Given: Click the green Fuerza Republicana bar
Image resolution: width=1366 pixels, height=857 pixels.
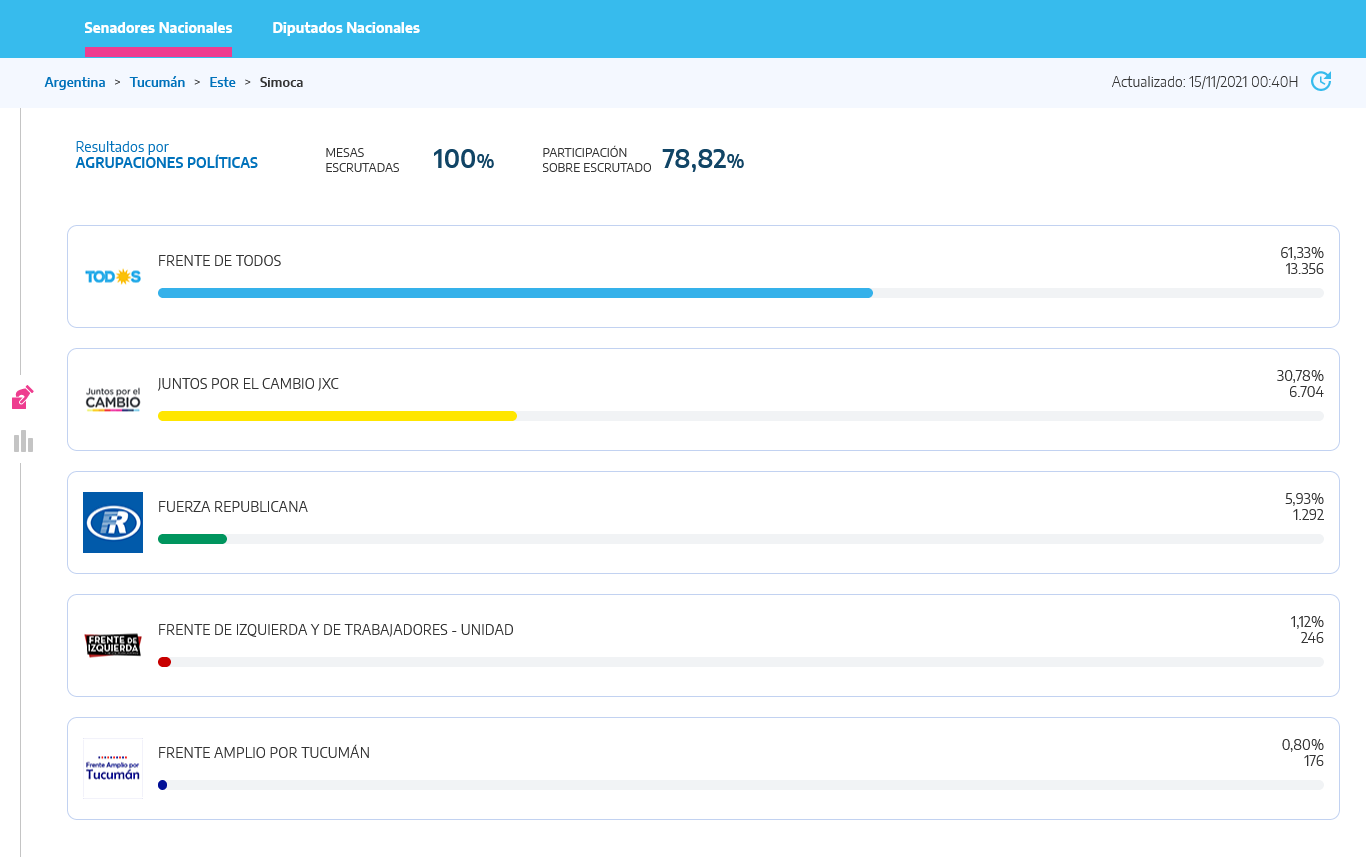Looking at the screenshot, I should [193, 539].
